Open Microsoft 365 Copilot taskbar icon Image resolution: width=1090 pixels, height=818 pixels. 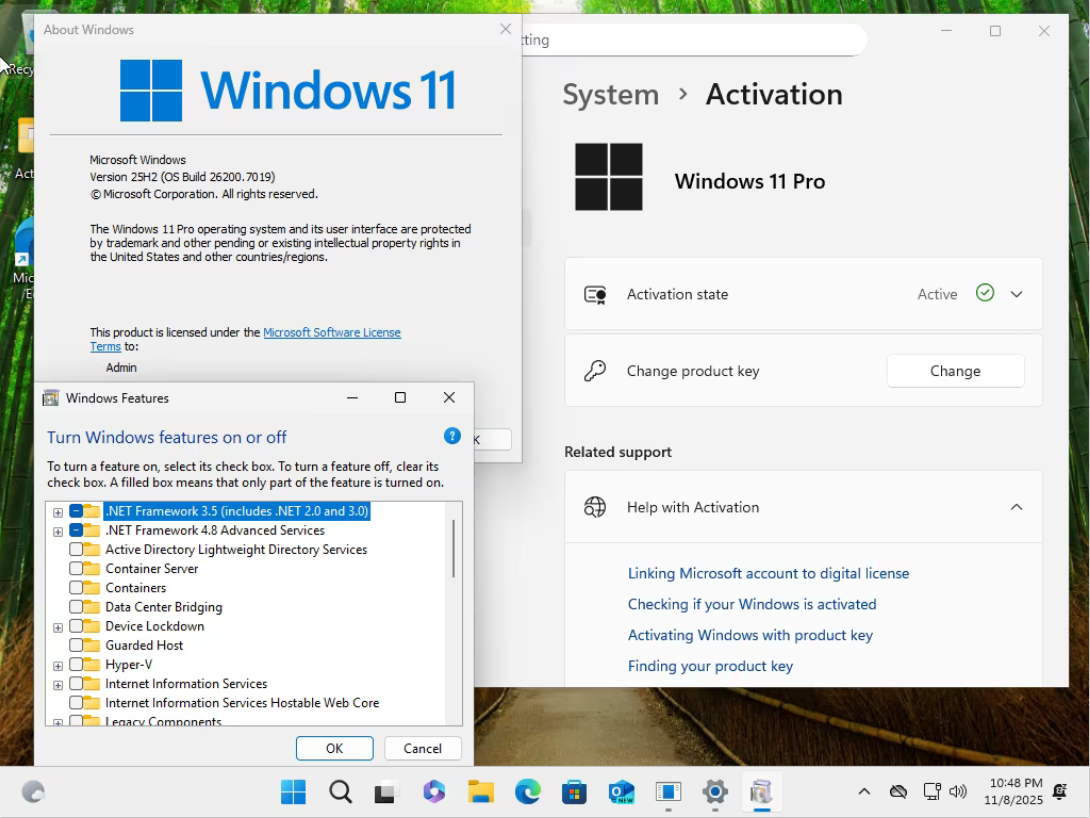pyautogui.click(x=434, y=793)
